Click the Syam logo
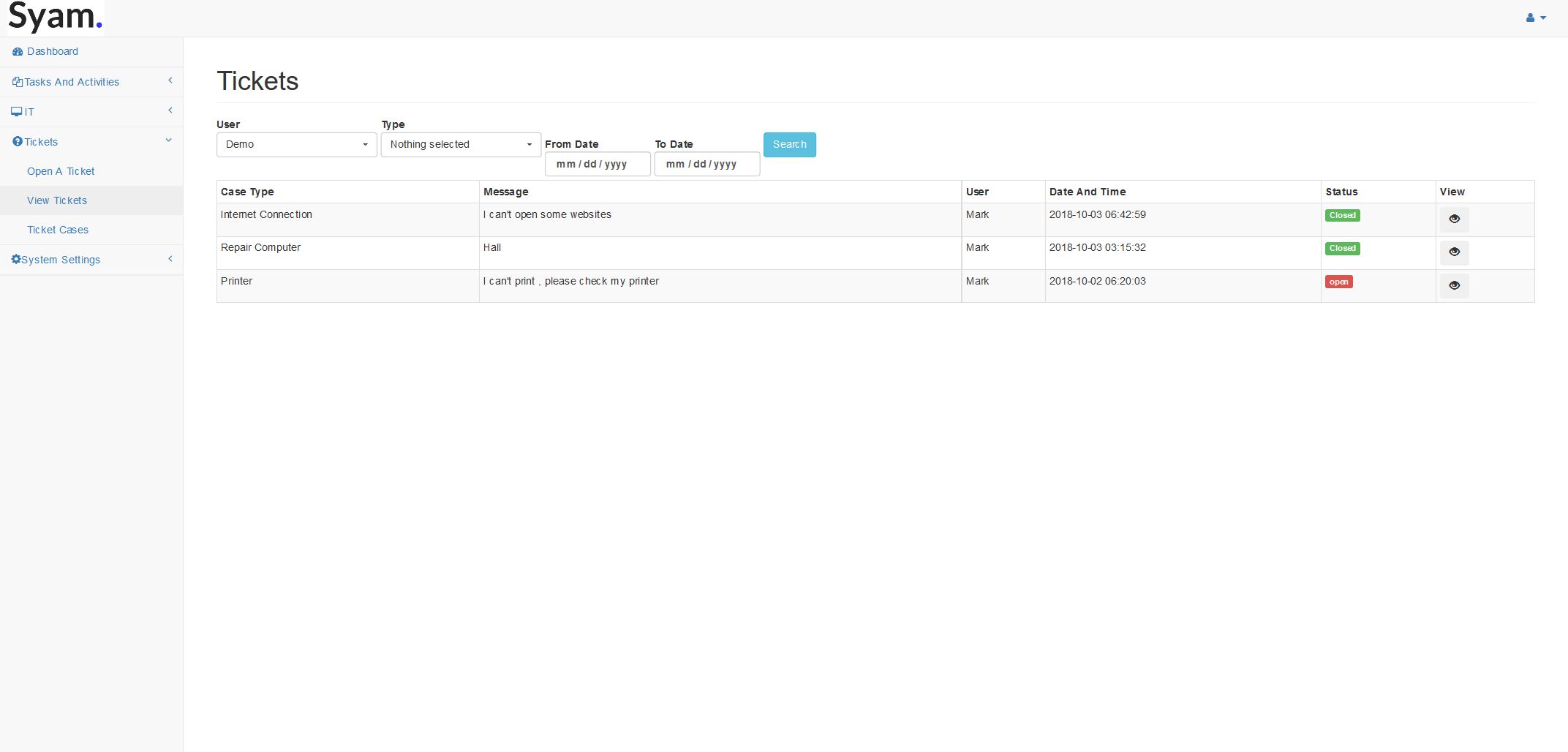The image size is (1568, 752). pos(55,18)
